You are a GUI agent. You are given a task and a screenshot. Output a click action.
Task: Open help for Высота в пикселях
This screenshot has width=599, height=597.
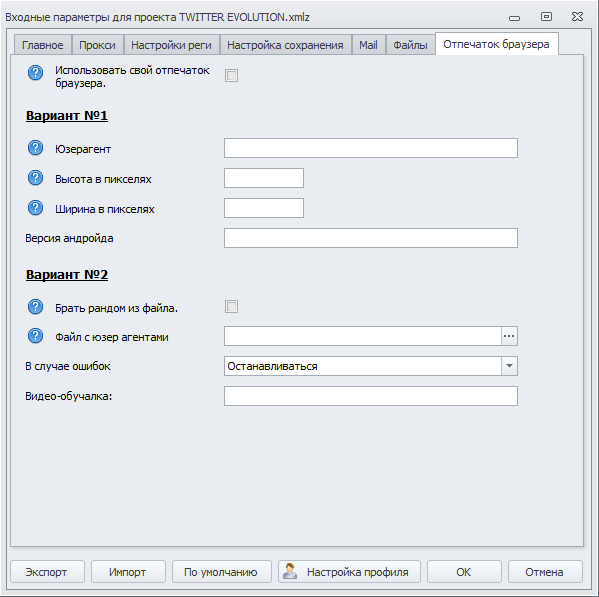(x=36, y=178)
